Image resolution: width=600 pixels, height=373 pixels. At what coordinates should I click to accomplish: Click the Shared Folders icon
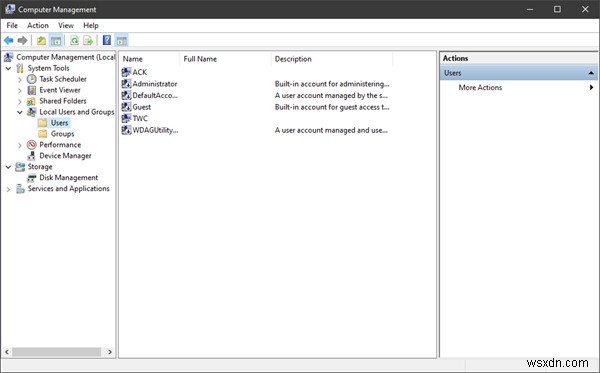pyautogui.click(x=31, y=101)
